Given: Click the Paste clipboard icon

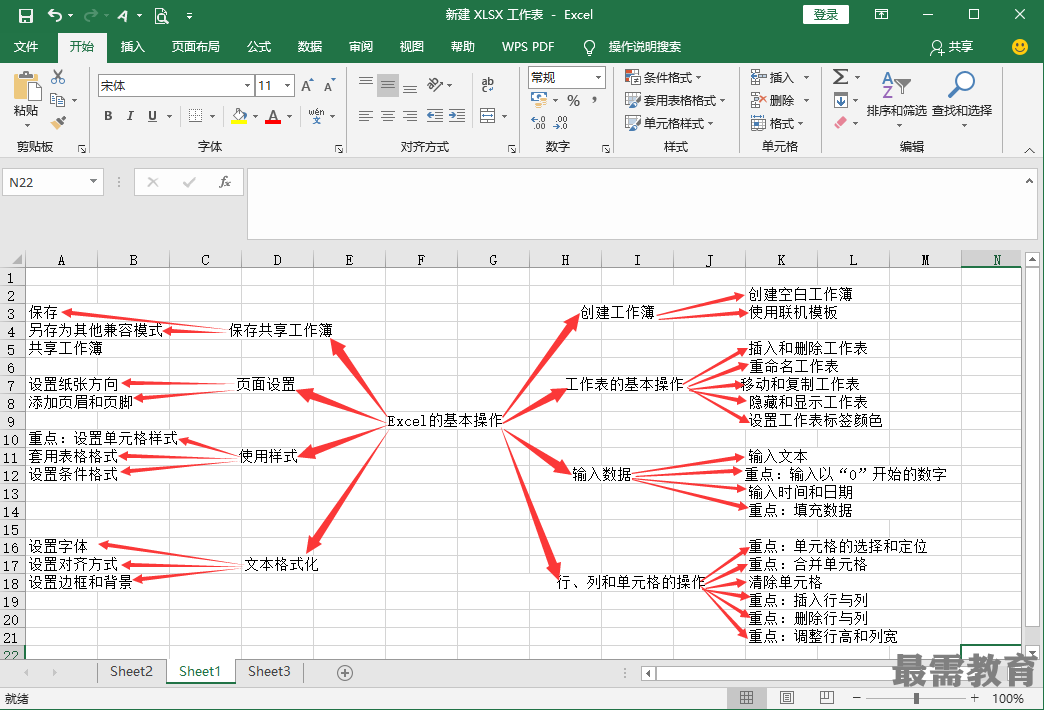Looking at the screenshot, I should [x=26, y=87].
